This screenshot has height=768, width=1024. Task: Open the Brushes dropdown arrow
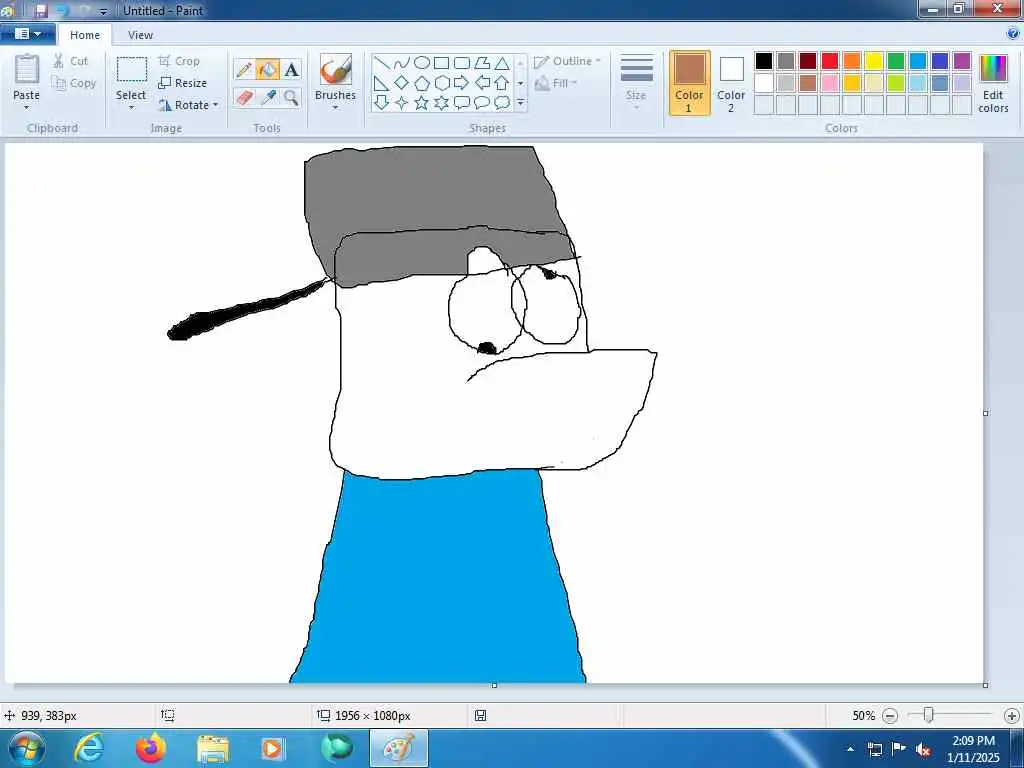point(336,108)
